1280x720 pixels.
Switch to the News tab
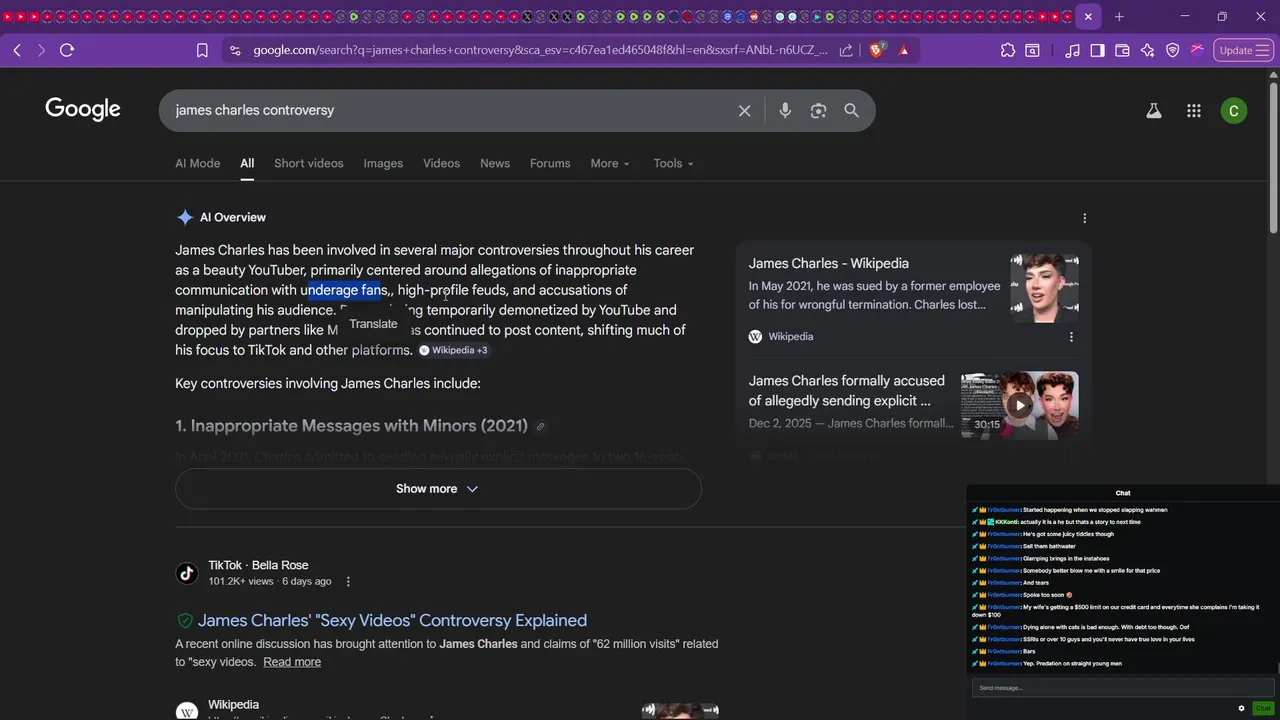[x=495, y=163]
